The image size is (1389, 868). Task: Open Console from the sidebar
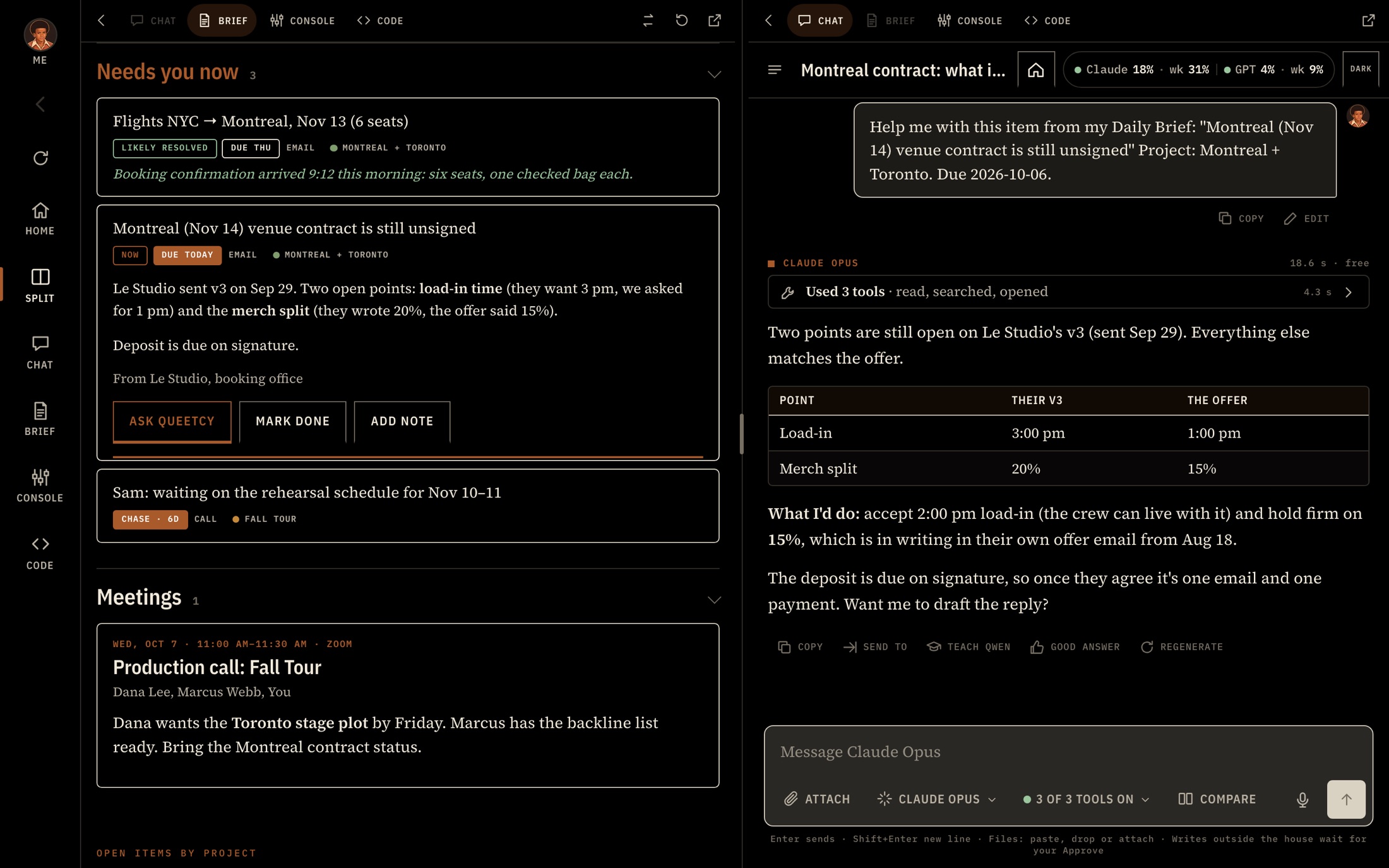(40, 485)
